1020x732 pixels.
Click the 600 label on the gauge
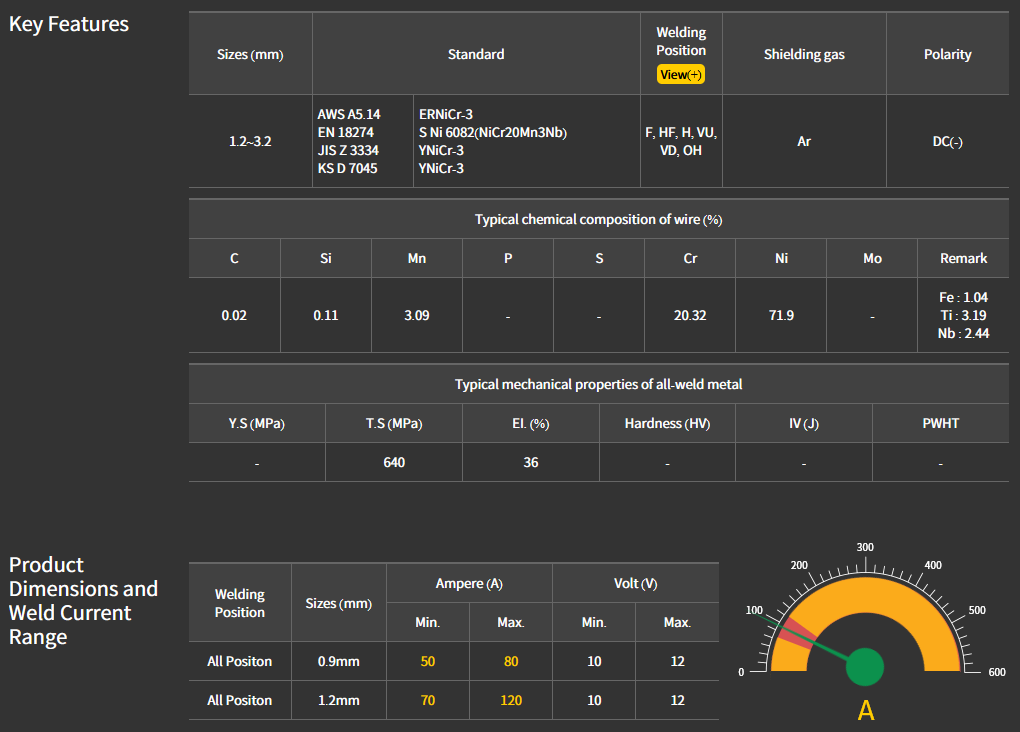[996, 673]
